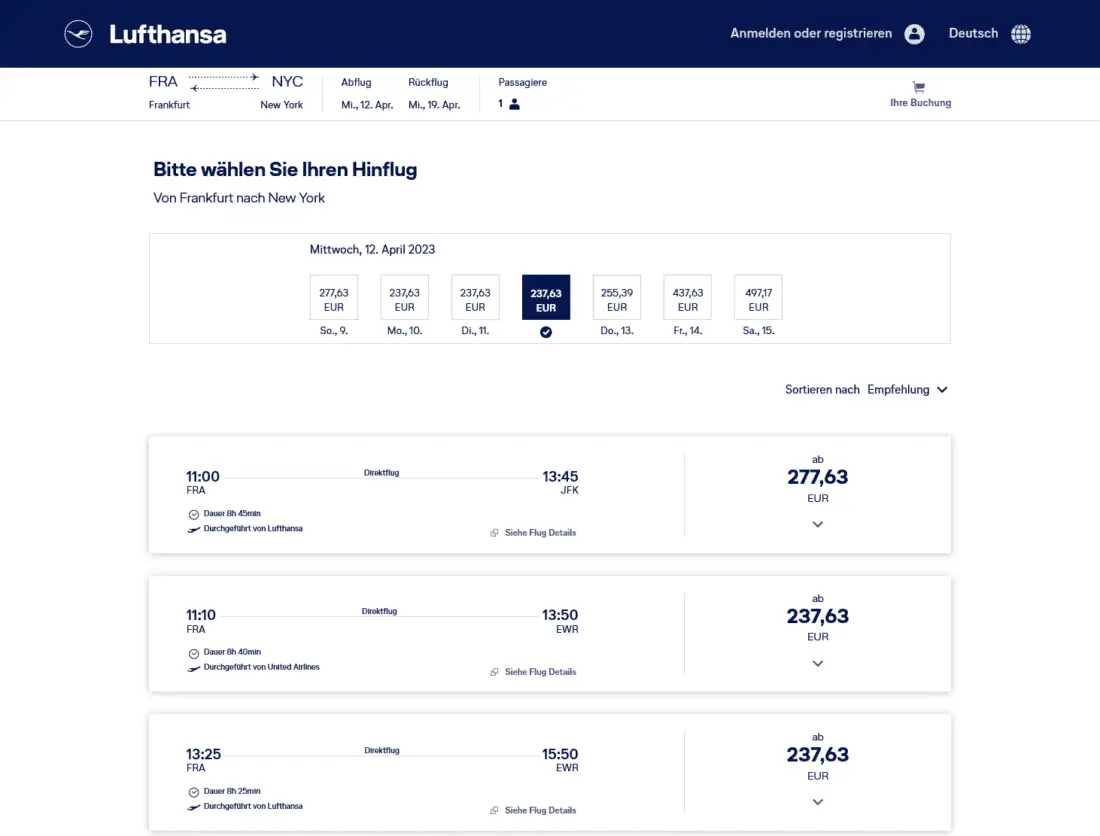1100x836 pixels.
Task: Click Anmelden oder registrieren link
Action: point(811,34)
